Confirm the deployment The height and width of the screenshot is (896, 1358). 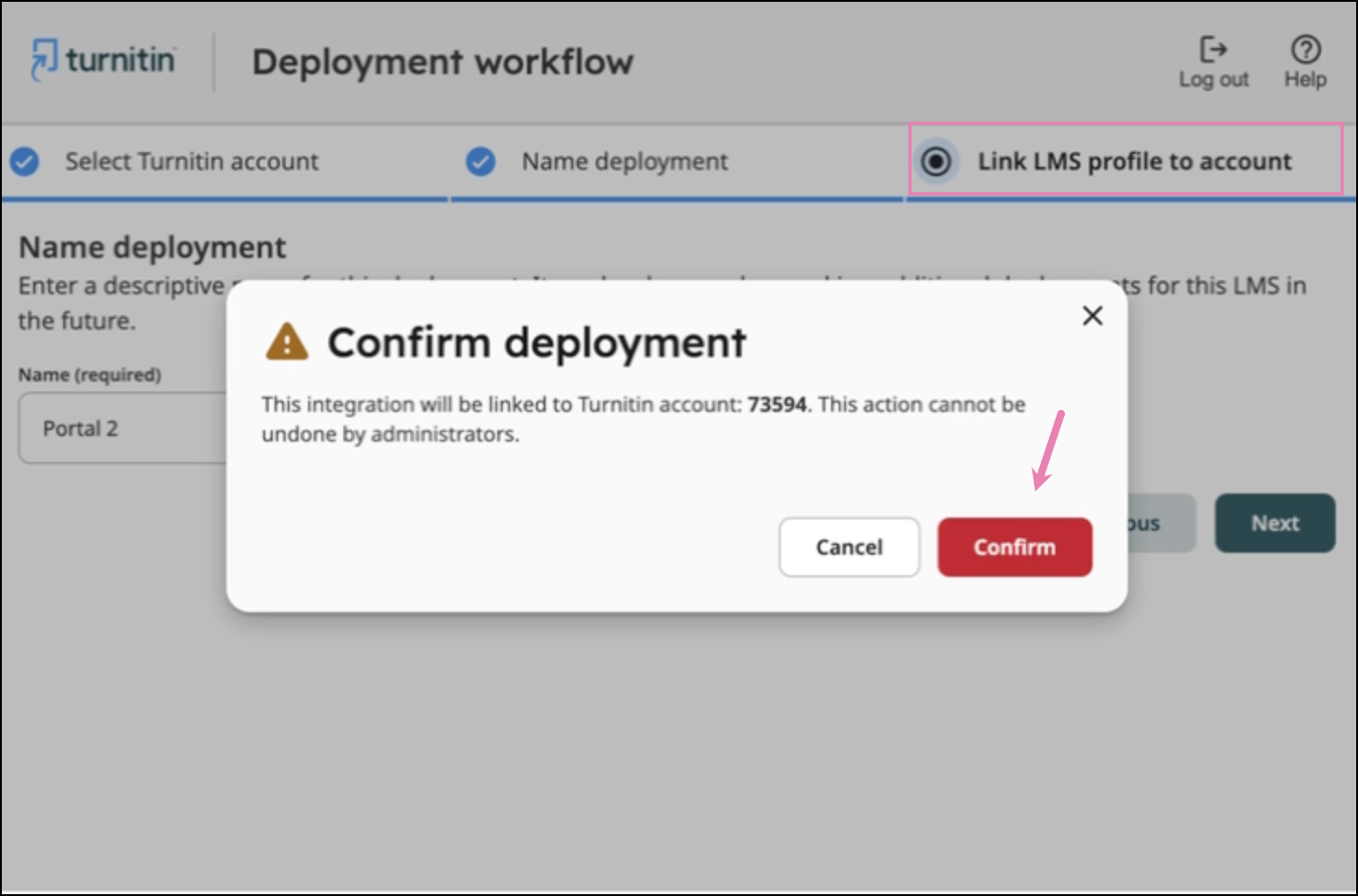click(x=1015, y=547)
